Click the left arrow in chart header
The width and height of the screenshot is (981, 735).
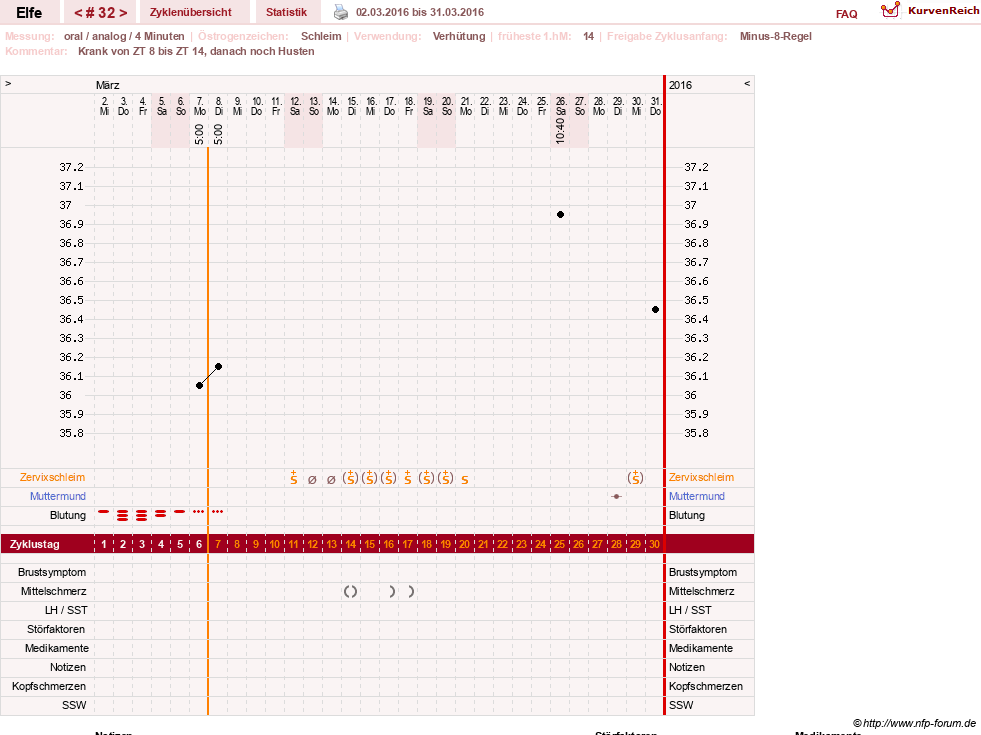8,84
